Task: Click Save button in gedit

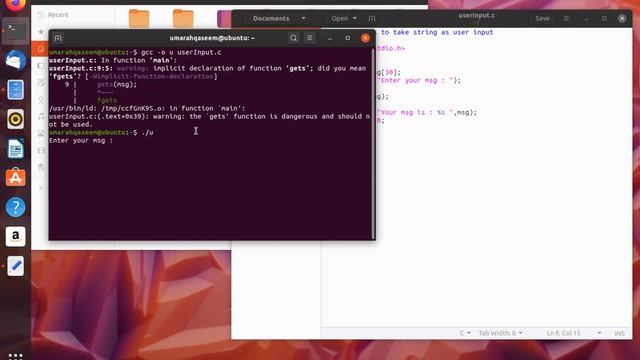Action: coord(542,18)
